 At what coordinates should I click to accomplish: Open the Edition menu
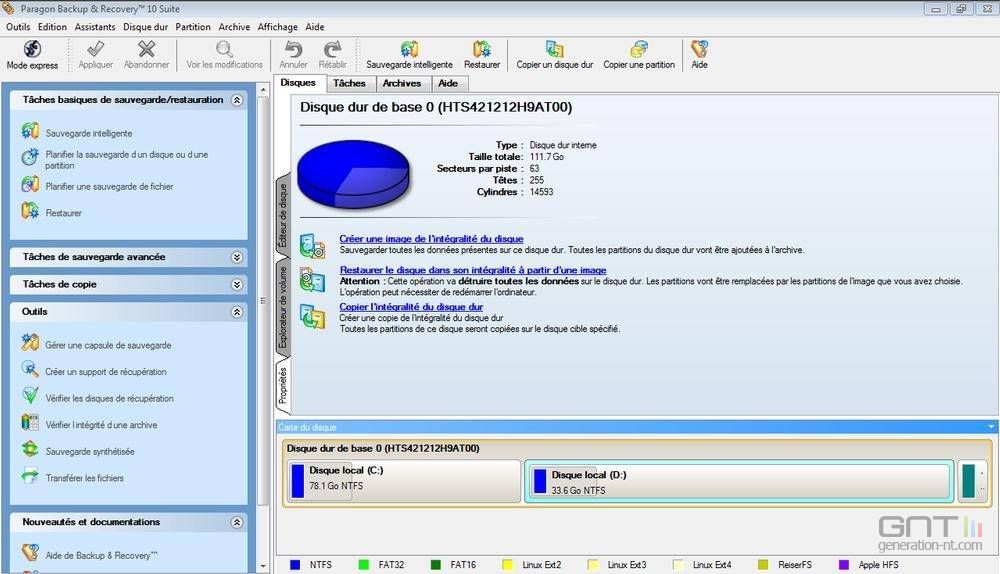[52, 27]
